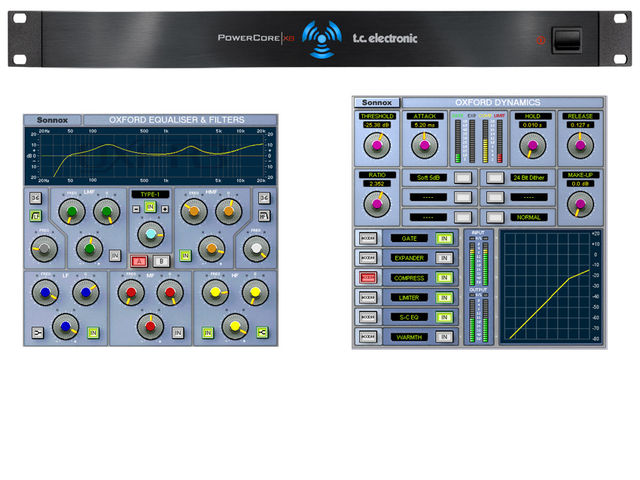The width and height of the screenshot is (640, 480).
Task: Click the ratio value field 2.352
Action: click(x=377, y=184)
